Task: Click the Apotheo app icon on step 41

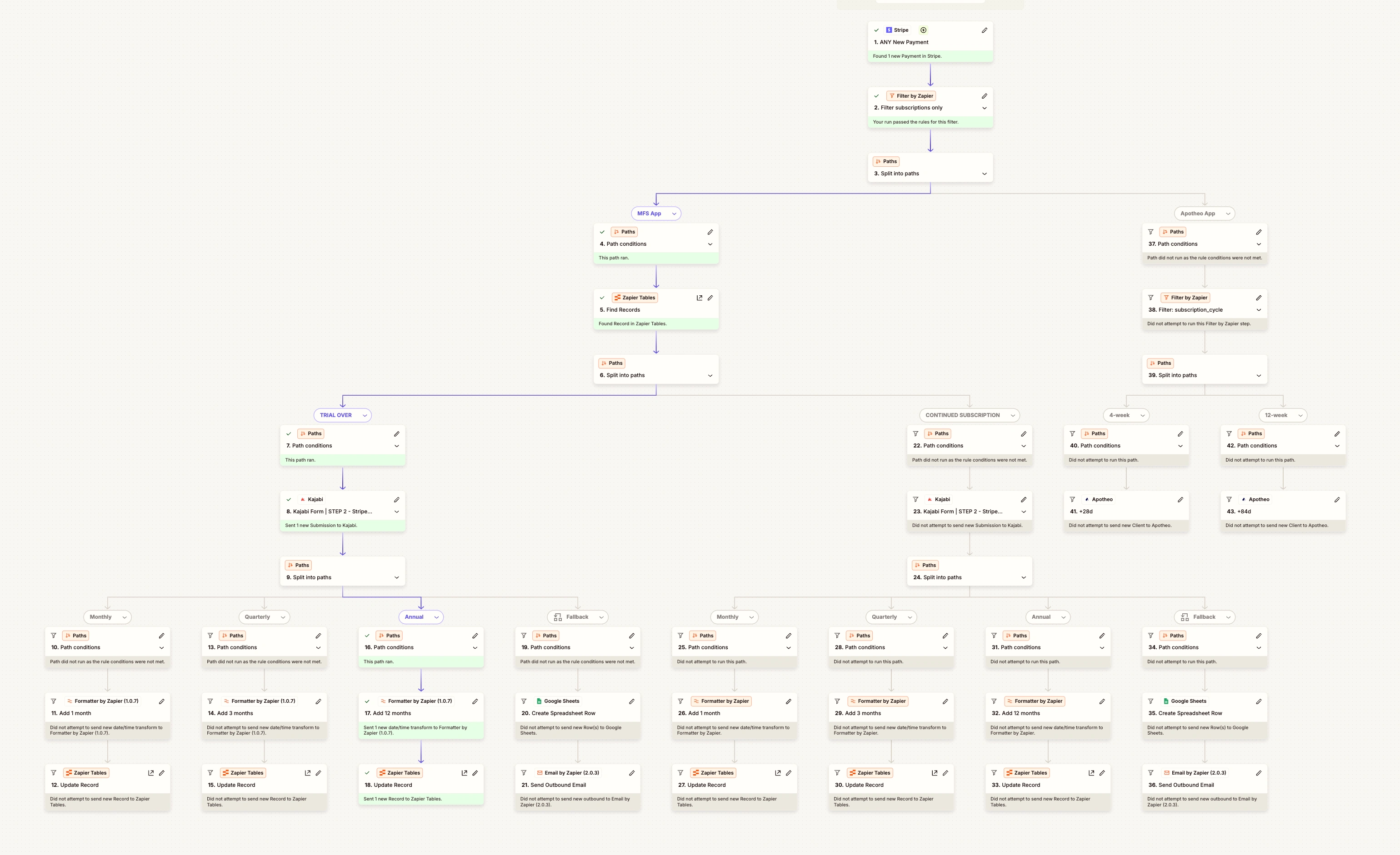Action: tap(1087, 499)
